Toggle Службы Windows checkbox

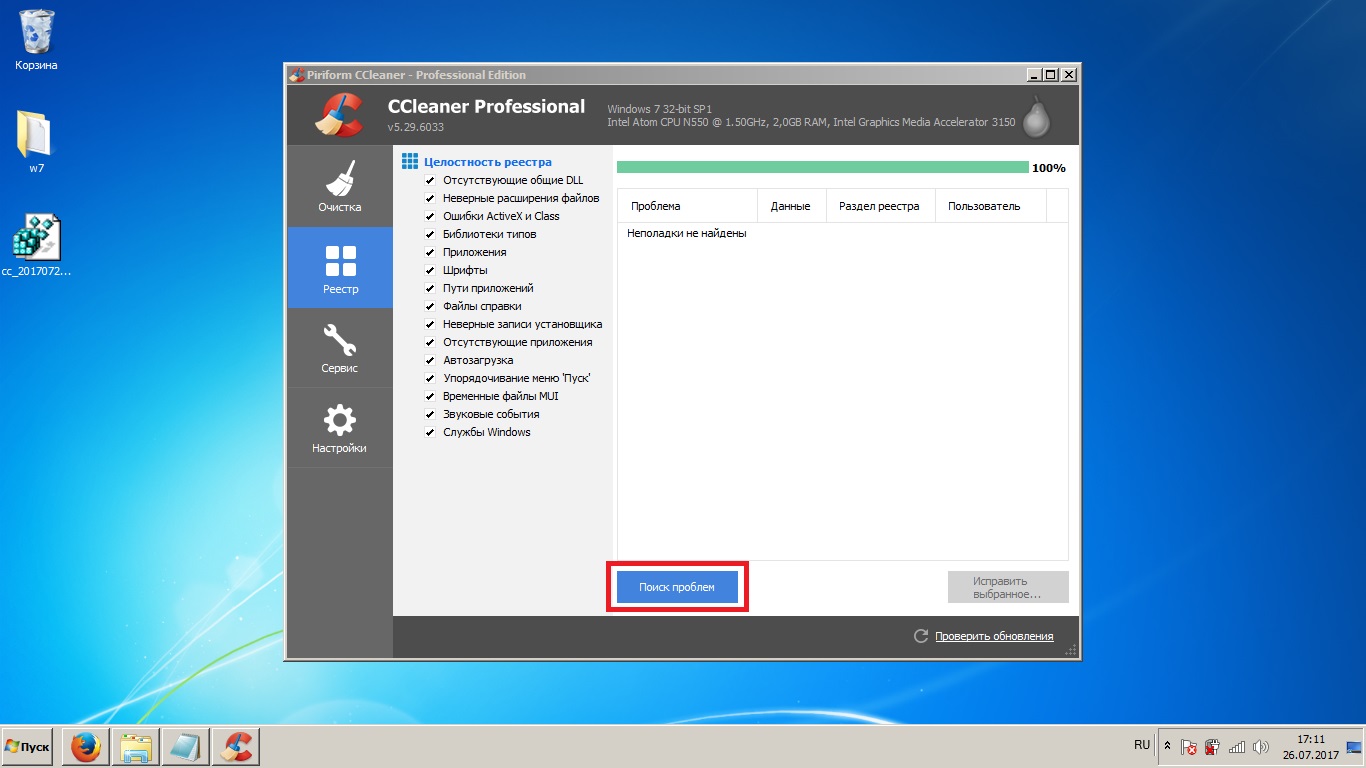[430, 432]
